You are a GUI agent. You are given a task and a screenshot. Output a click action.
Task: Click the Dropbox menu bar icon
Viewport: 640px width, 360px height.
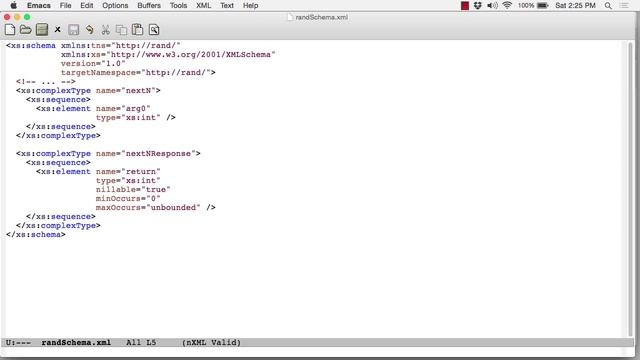click(478, 5)
